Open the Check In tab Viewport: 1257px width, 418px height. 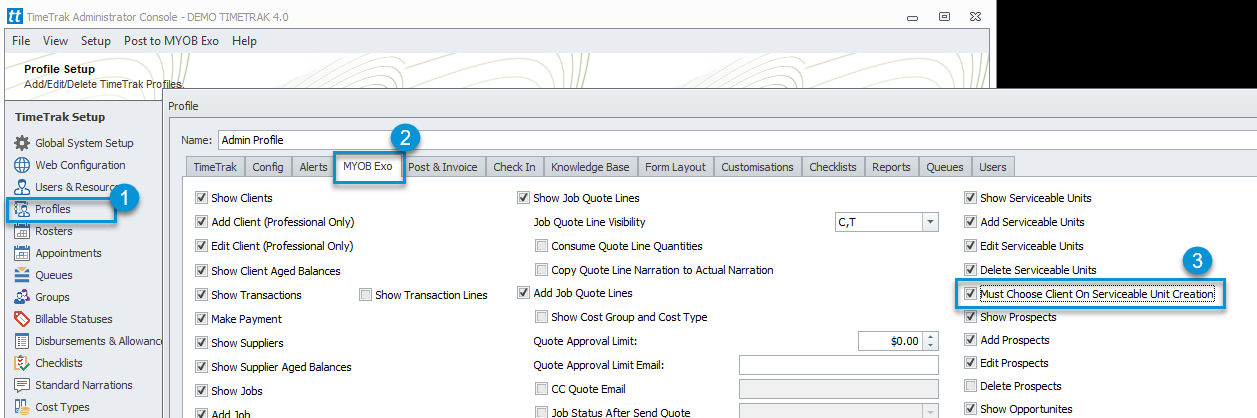(514, 167)
